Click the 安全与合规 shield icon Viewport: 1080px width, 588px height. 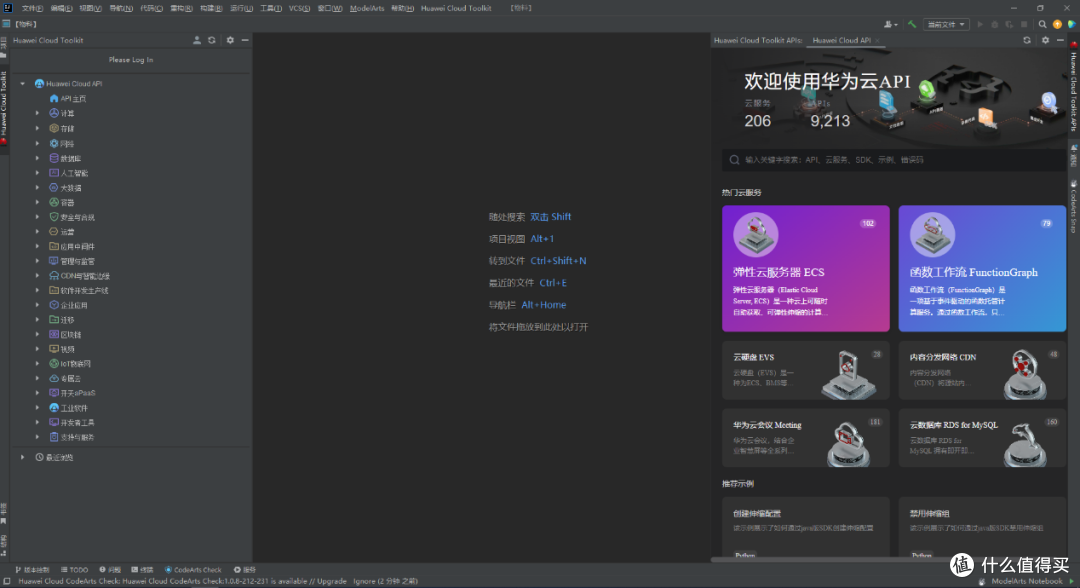coord(54,217)
